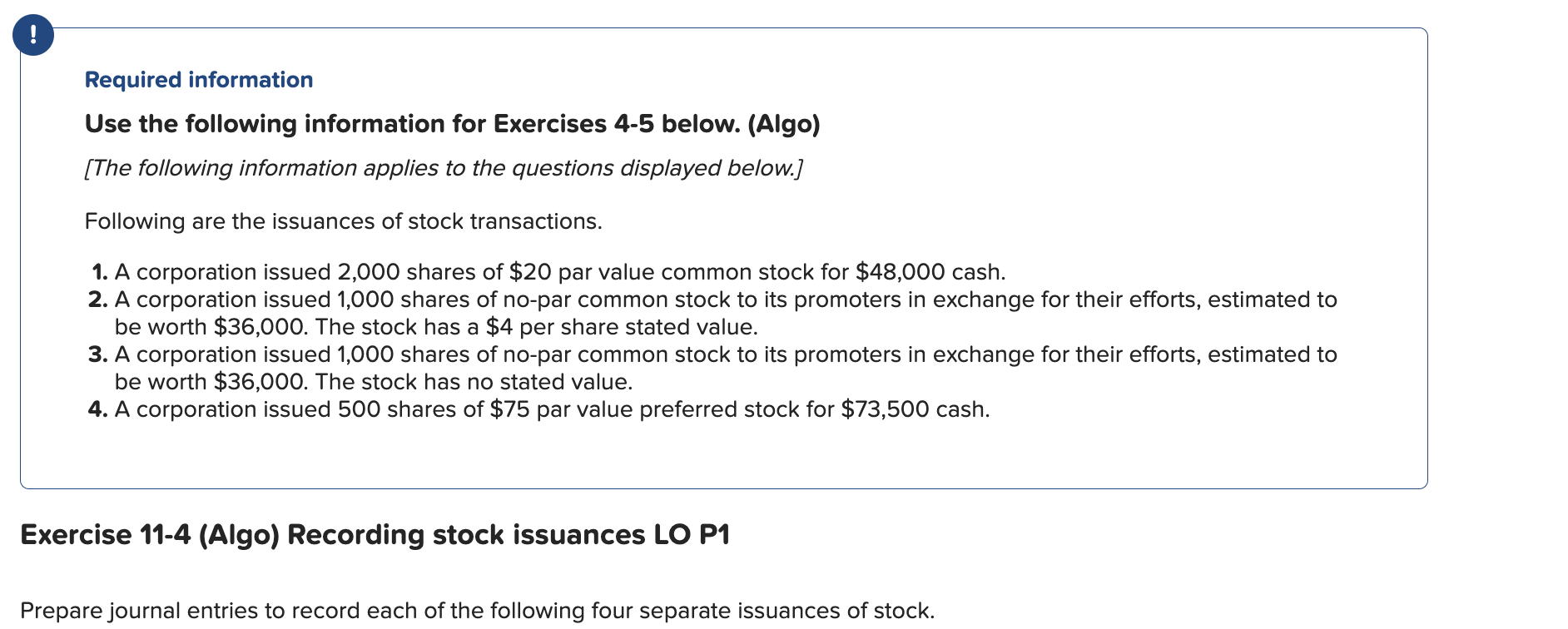Screen dimensions: 1568x629
Task: Click the "Following are the issuances of stock transactions" sentence
Action: (x=343, y=221)
